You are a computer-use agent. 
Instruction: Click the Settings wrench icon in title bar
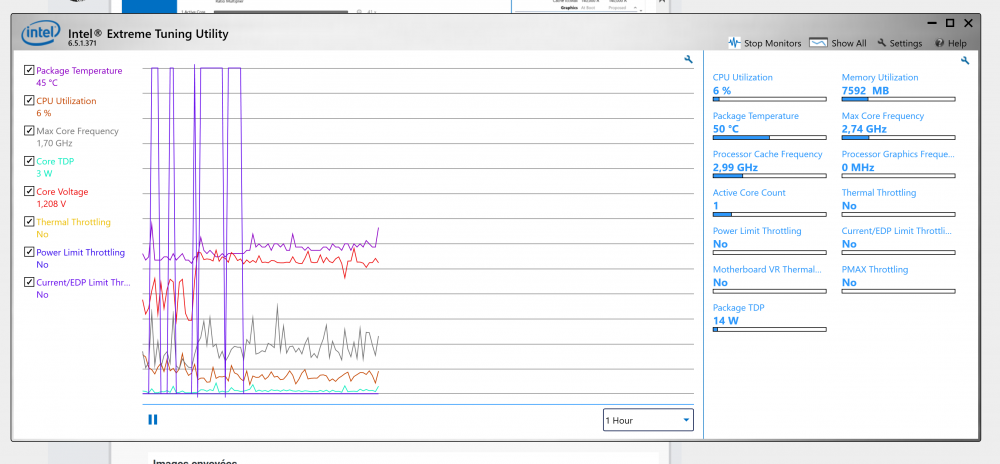pos(882,43)
